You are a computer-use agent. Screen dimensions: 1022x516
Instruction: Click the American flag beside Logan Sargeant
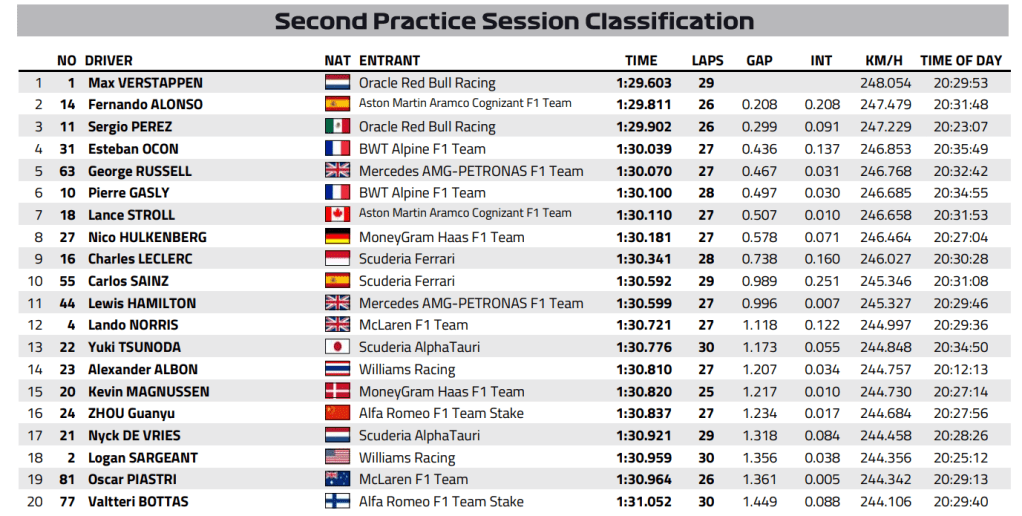pyautogui.click(x=337, y=457)
